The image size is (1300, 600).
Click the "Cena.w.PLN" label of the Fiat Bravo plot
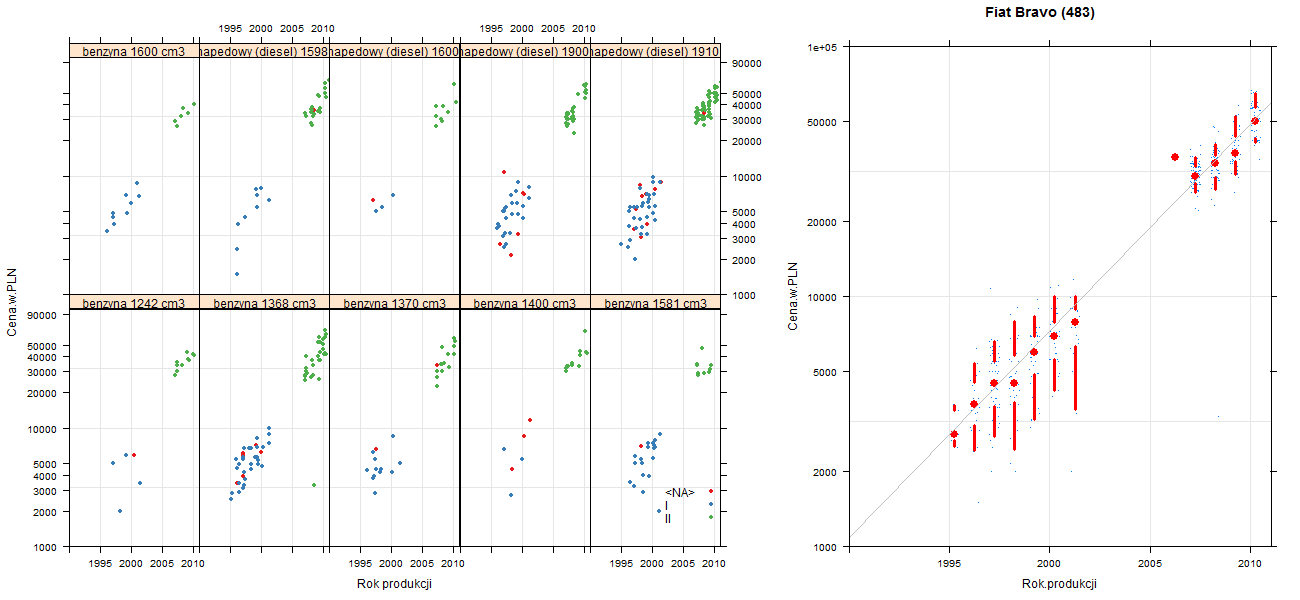793,296
